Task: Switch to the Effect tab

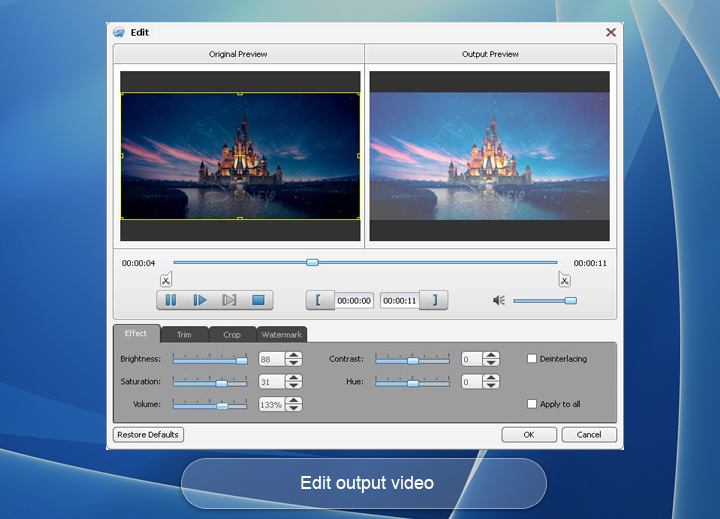Action: pyautogui.click(x=136, y=333)
